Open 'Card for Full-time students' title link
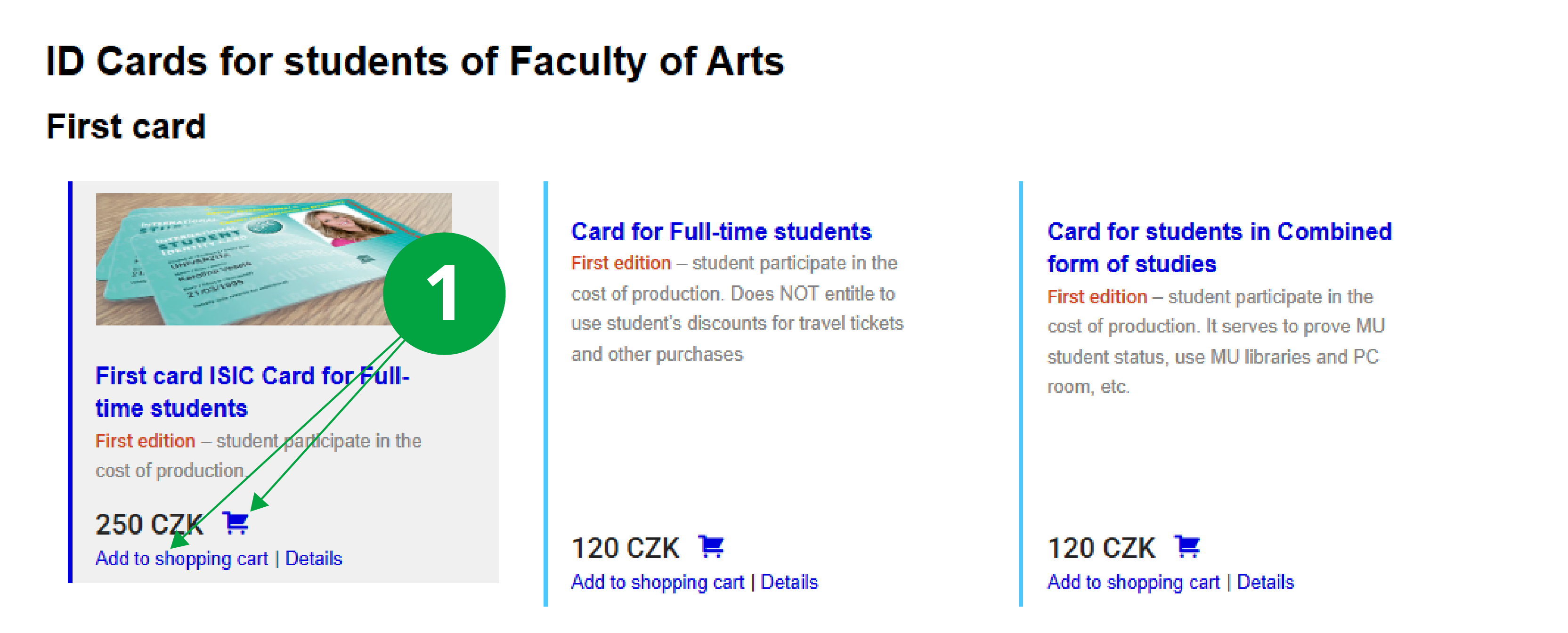The image size is (1568, 633). [721, 232]
